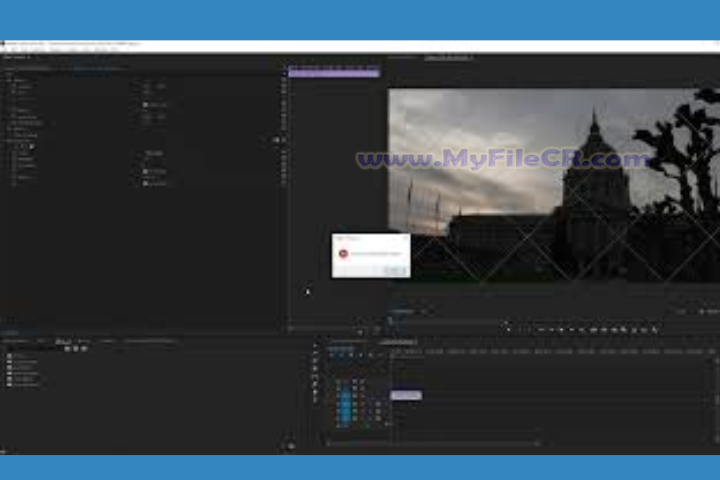720x480 pixels.
Task: Click the red error icon in dialog
Action: 343,254
